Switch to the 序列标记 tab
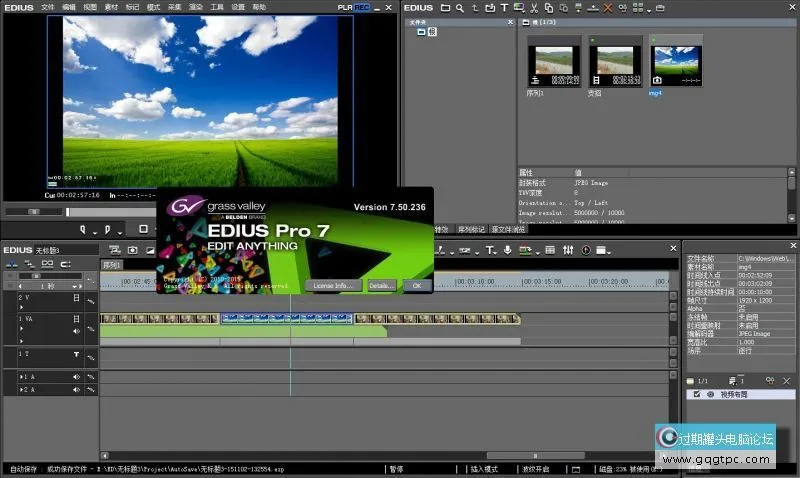This screenshot has width=800, height=478. (471, 229)
